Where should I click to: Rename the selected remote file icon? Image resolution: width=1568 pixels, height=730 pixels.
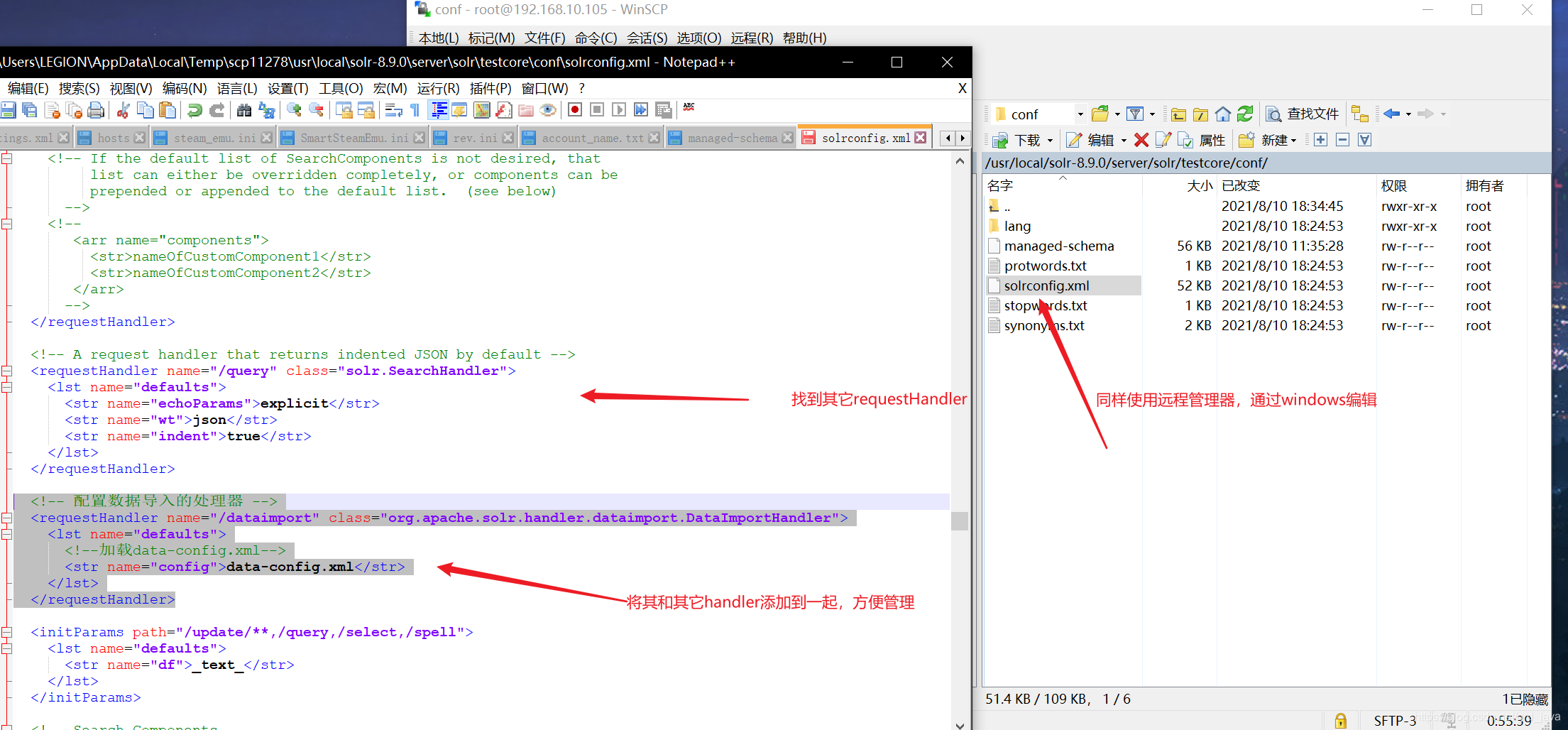click(x=1163, y=140)
